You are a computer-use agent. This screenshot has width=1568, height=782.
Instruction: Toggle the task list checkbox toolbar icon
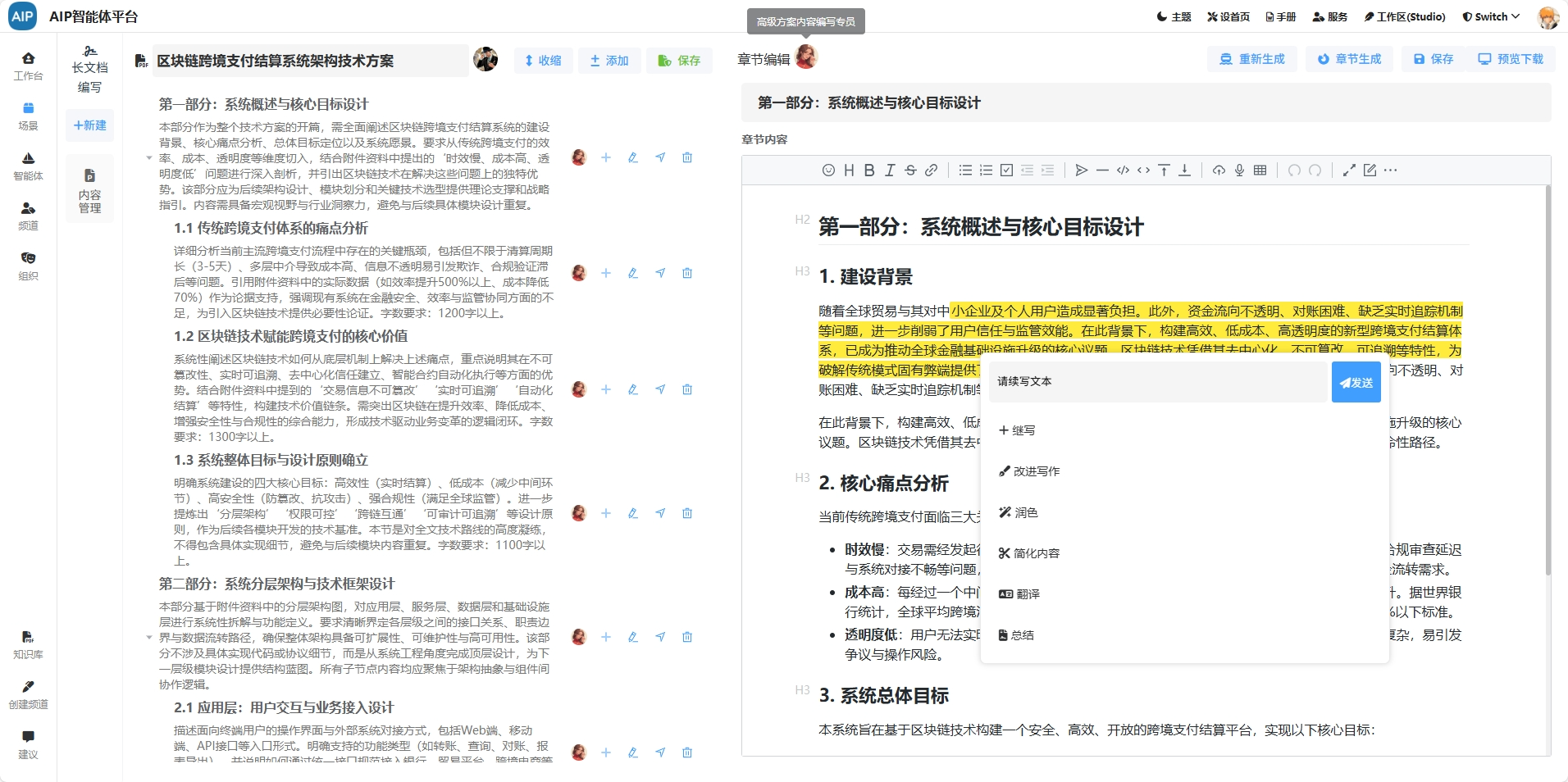(x=1006, y=170)
